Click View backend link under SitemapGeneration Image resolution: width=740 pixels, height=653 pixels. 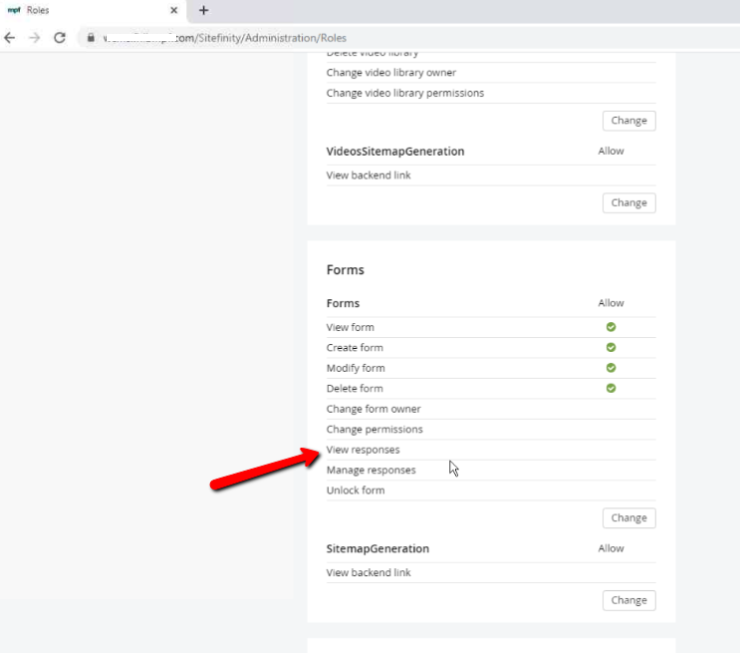pos(368,572)
